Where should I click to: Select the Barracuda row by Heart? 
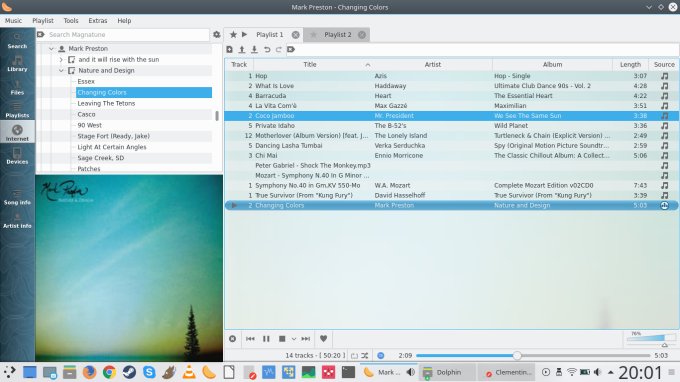451,95
